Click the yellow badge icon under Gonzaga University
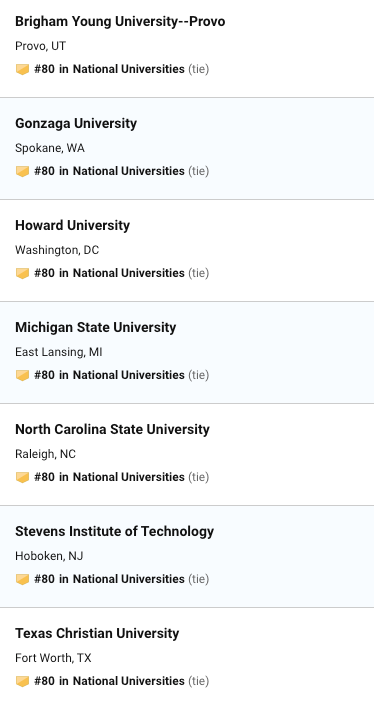This screenshot has width=374, height=707. click(23, 171)
